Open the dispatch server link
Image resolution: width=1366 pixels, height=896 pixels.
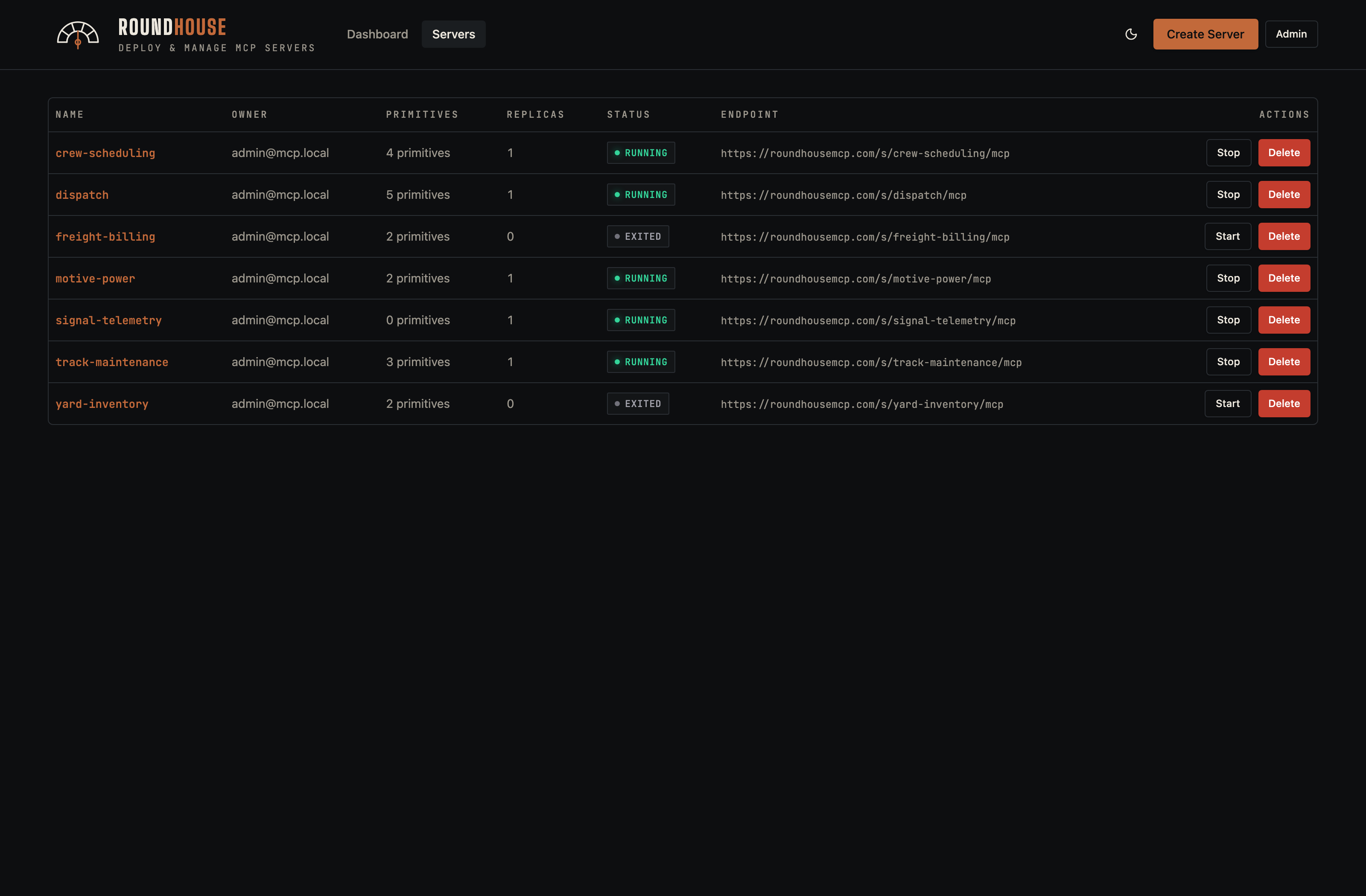click(x=82, y=195)
